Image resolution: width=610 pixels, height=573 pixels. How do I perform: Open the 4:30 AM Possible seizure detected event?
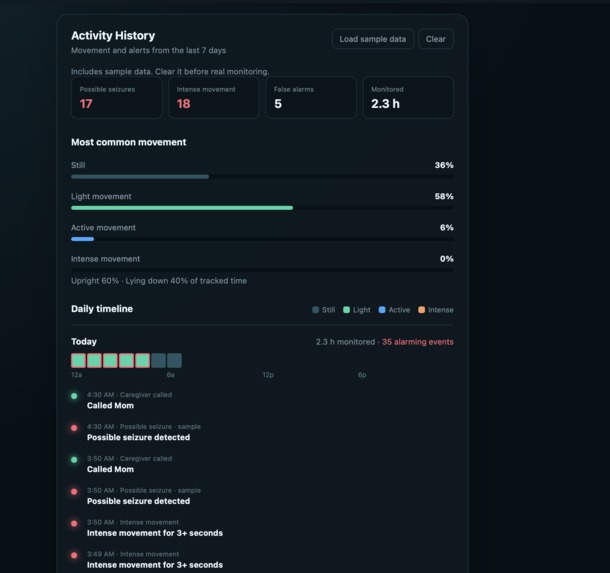[144, 432]
